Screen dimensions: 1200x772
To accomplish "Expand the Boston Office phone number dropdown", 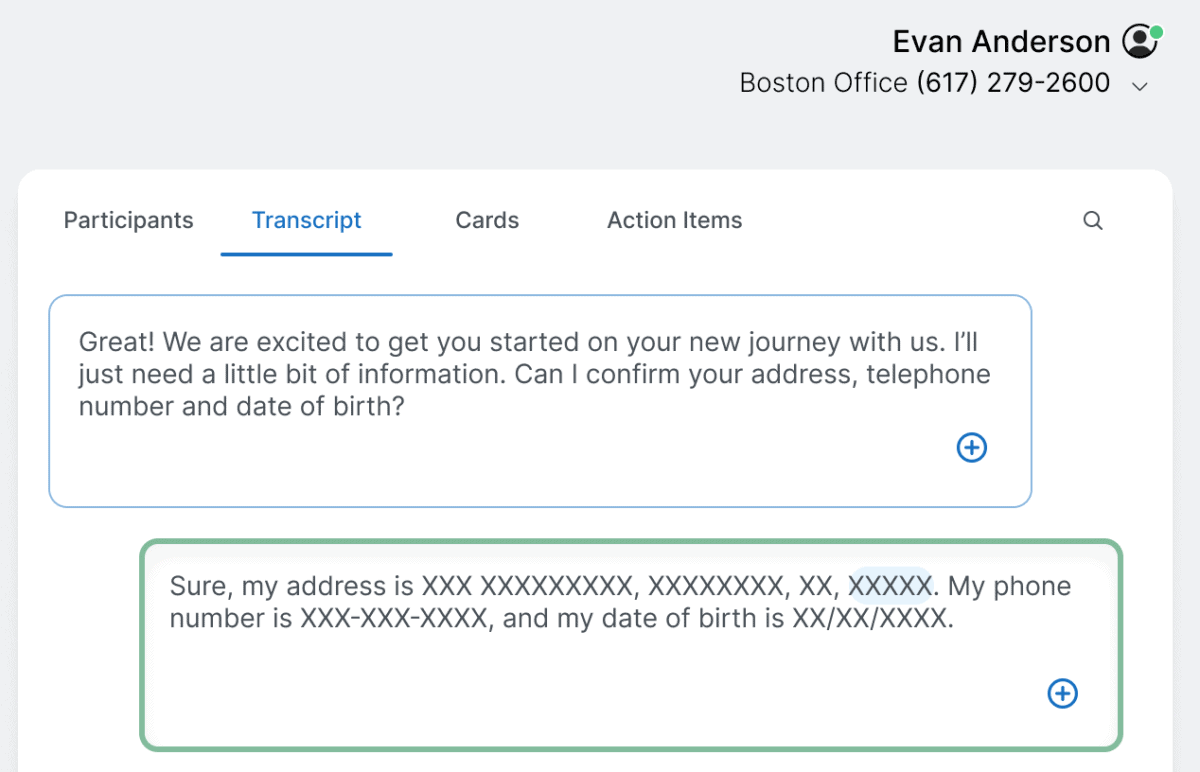I will click(x=1139, y=86).
